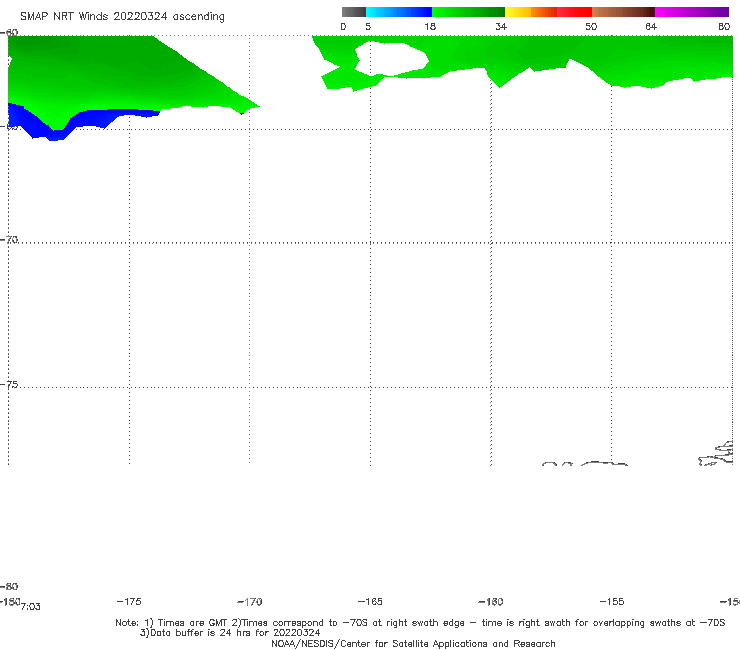Click the magenta-purple segment of the color scale
Viewport: 740px width, 650px height.
point(692,12)
